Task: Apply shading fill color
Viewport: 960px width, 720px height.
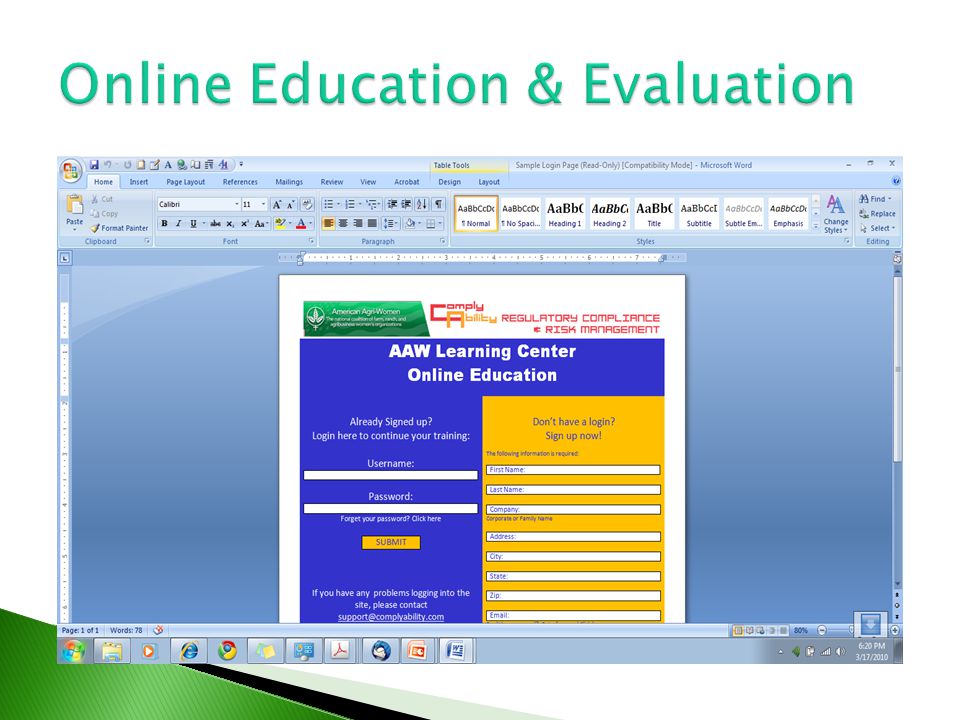Action: tap(410, 223)
